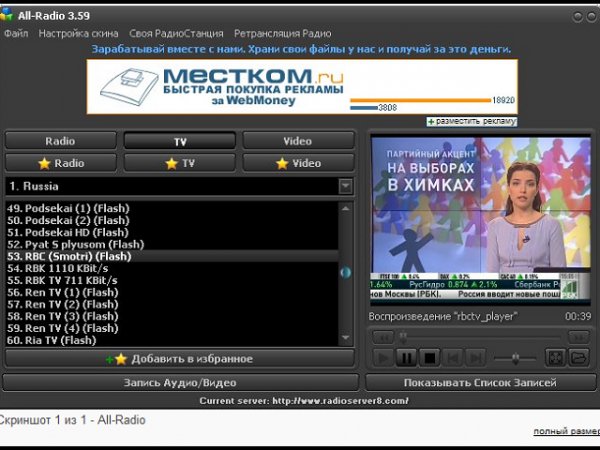The image size is (600, 450).
Task: Select channel 58. Ren TV (3) (Flash)
Action: pyautogui.click(x=172, y=316)
